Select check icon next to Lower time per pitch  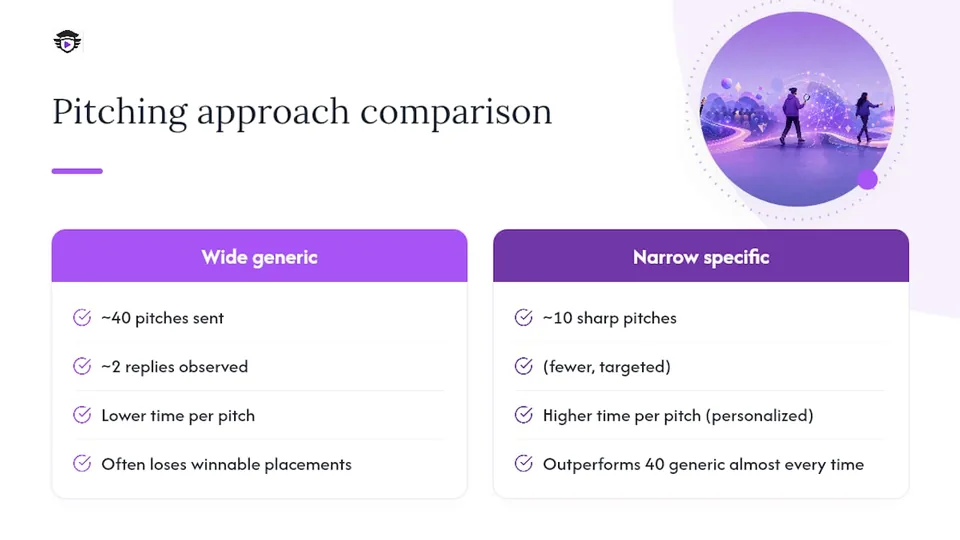tap(82, 415)
